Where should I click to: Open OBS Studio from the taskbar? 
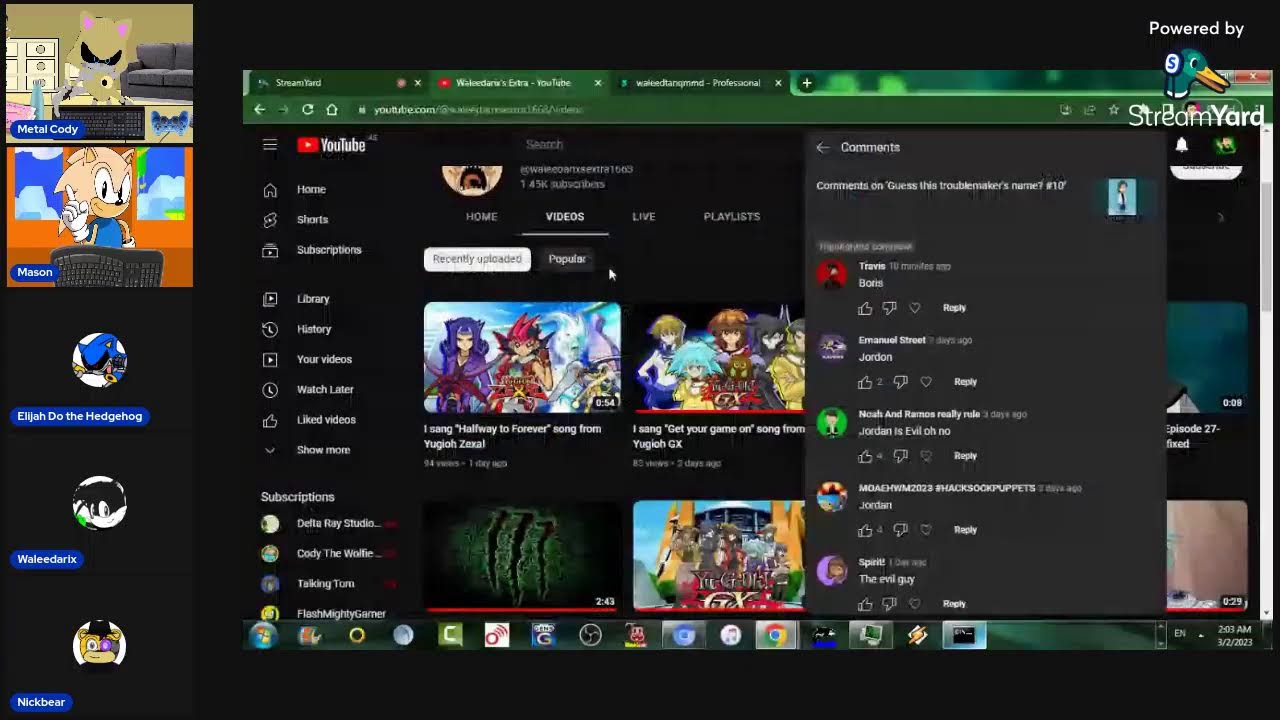pos(590,635)
